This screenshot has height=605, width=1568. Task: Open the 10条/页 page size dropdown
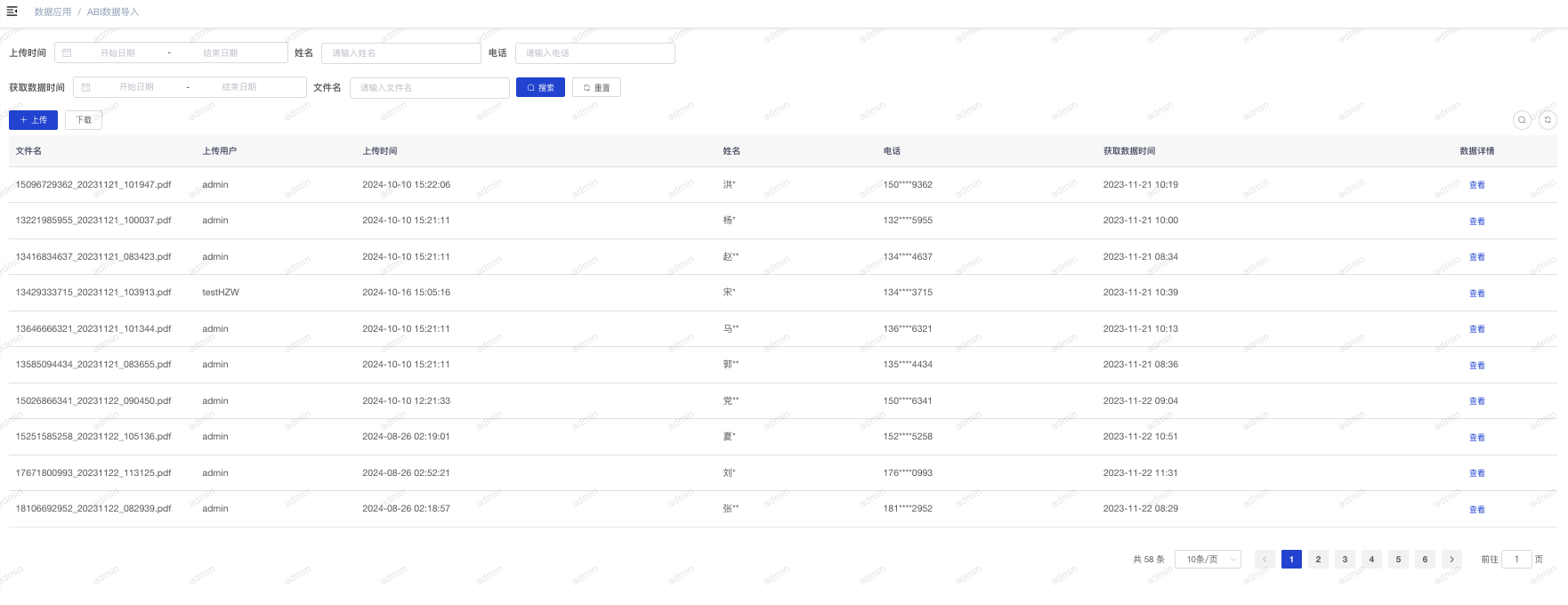click(x=1208, y=560)
